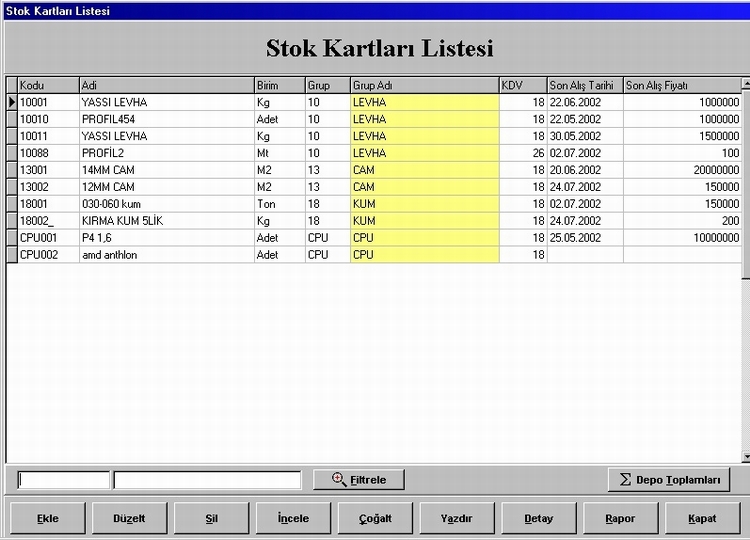Image resolution: width=750 pixels, height=540 pixels.
Task: Open Depo Toplamları sigma button
Action: (x=668, y=480)
